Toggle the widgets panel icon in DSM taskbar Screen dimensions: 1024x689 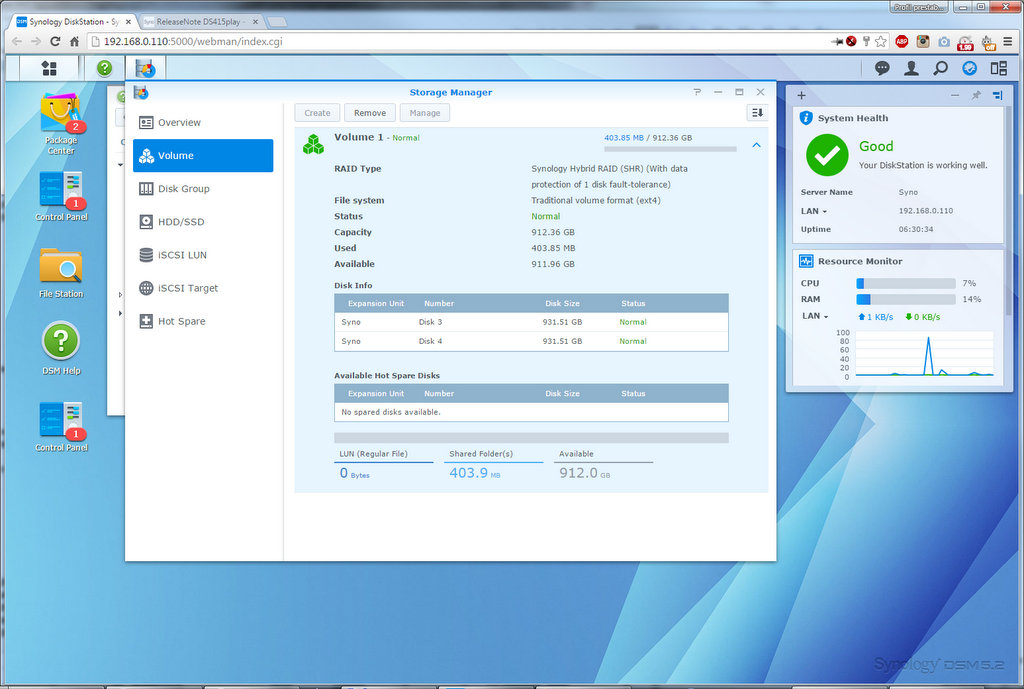pos(999,68)
